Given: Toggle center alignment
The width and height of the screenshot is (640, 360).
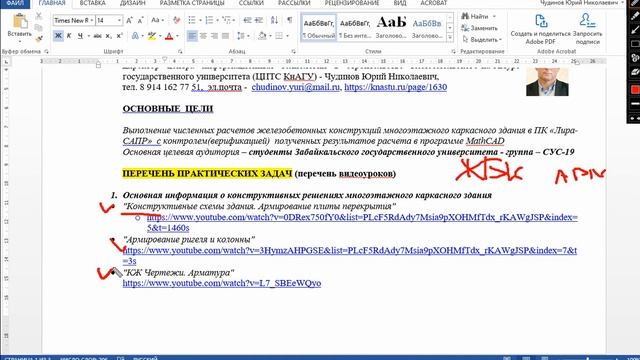Looking at the screenshot, I should [x=203, y=36].
